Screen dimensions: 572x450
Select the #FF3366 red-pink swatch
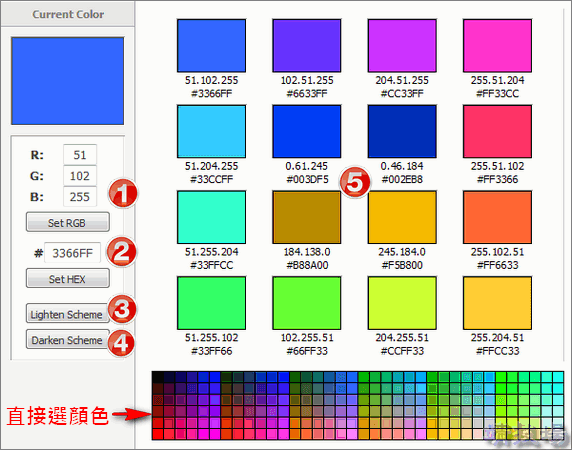tap(497, 131)
